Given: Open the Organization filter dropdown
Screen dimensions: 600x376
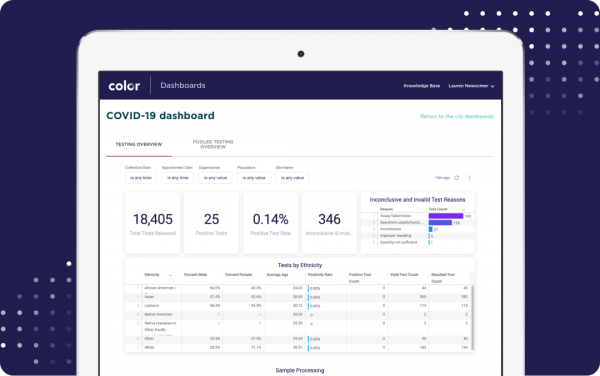Looking at the screenshot, I should click(215, 178).
